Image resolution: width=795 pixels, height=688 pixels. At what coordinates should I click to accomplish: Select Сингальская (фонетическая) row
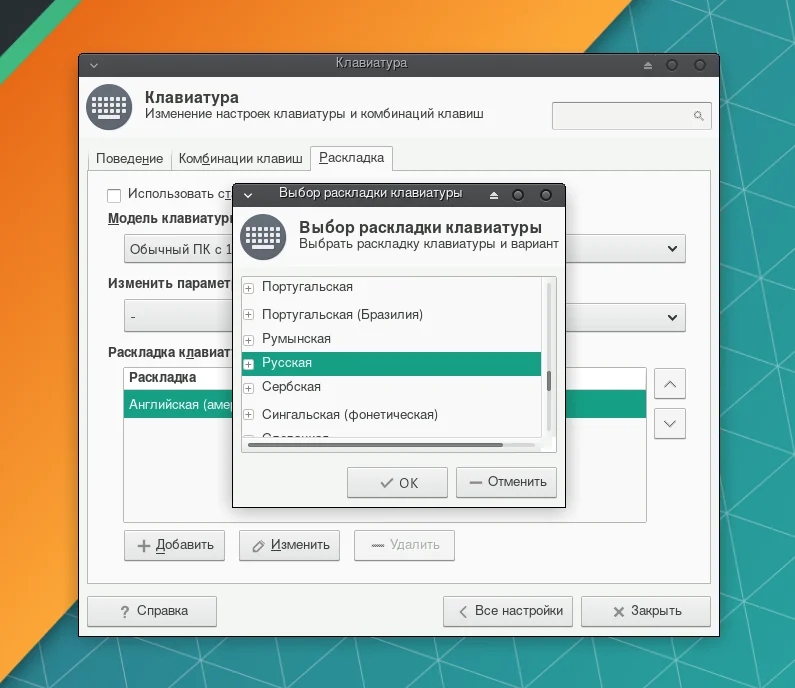point(391,415)
